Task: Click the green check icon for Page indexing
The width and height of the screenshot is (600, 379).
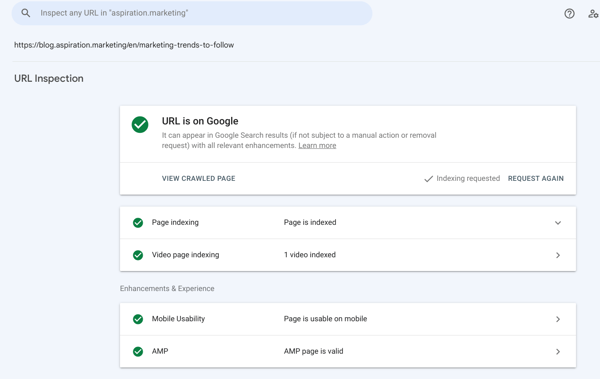Action: pos(138,223)
